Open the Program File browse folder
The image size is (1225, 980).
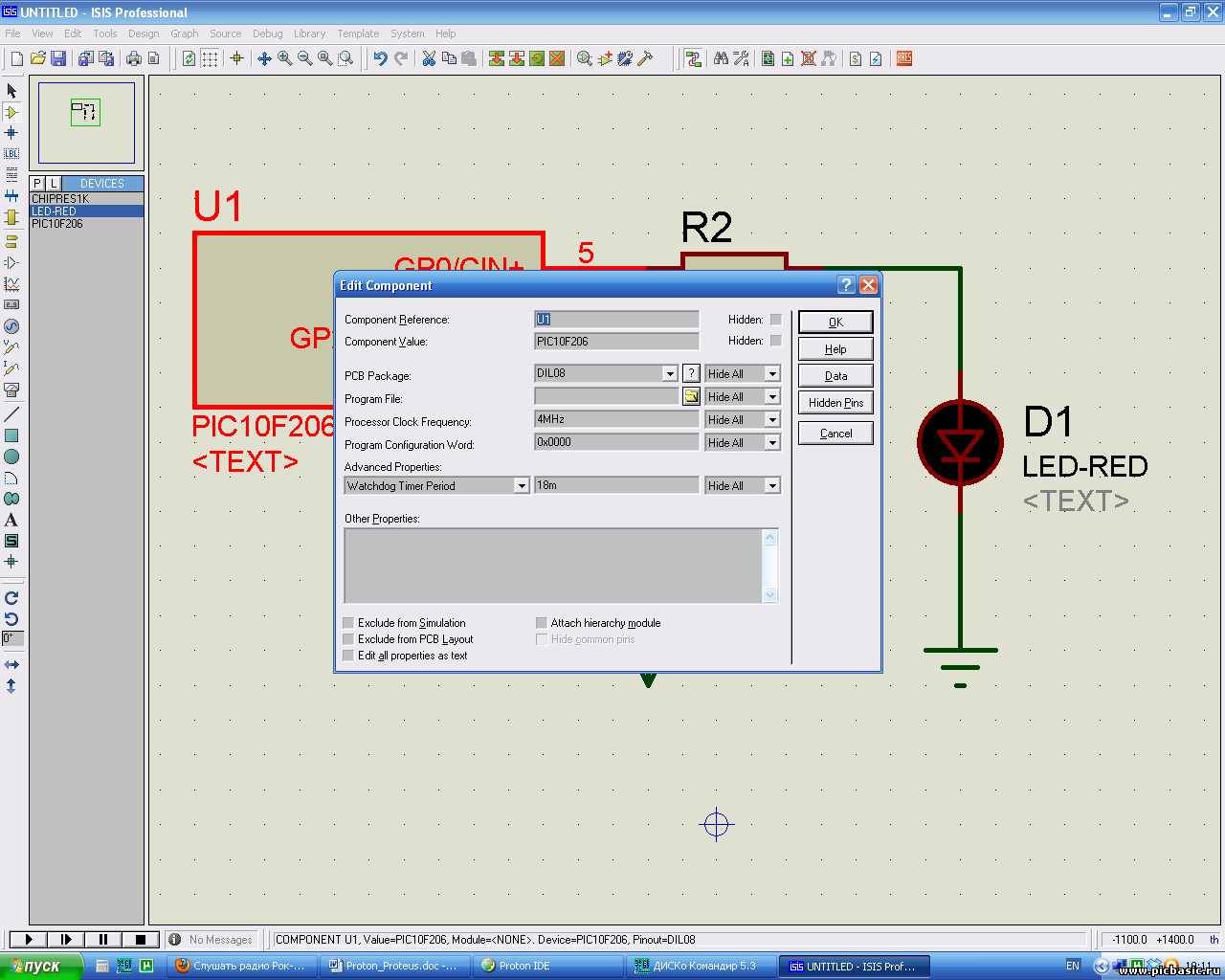(691, 396)
